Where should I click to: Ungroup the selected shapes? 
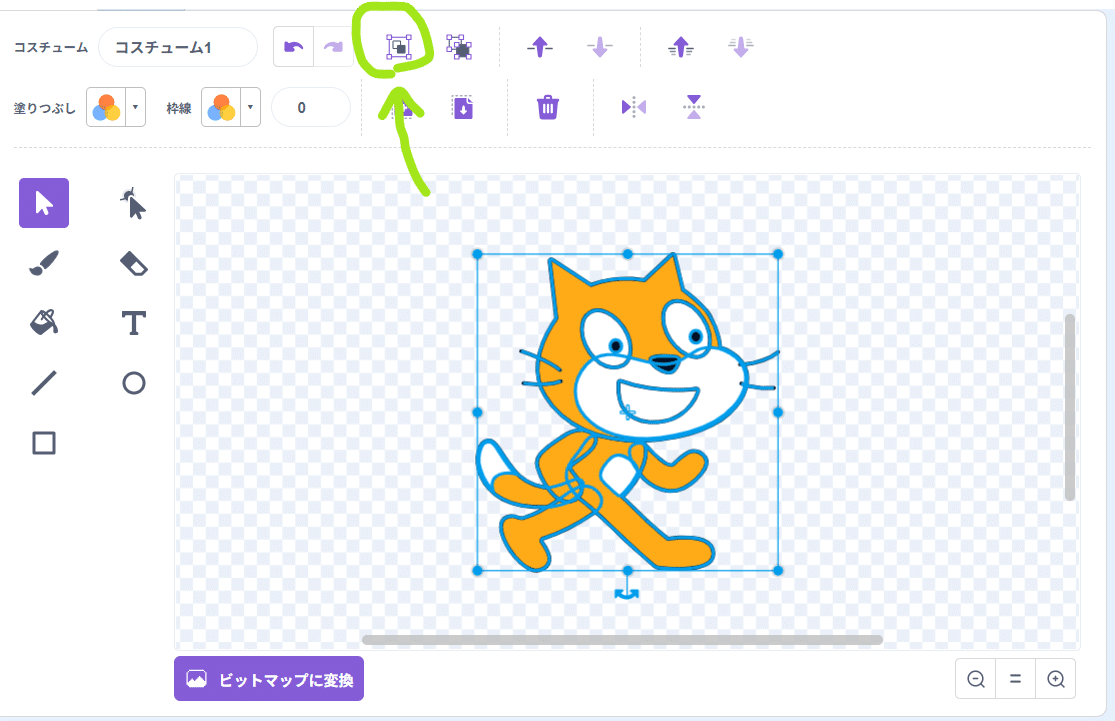[458, 45]
